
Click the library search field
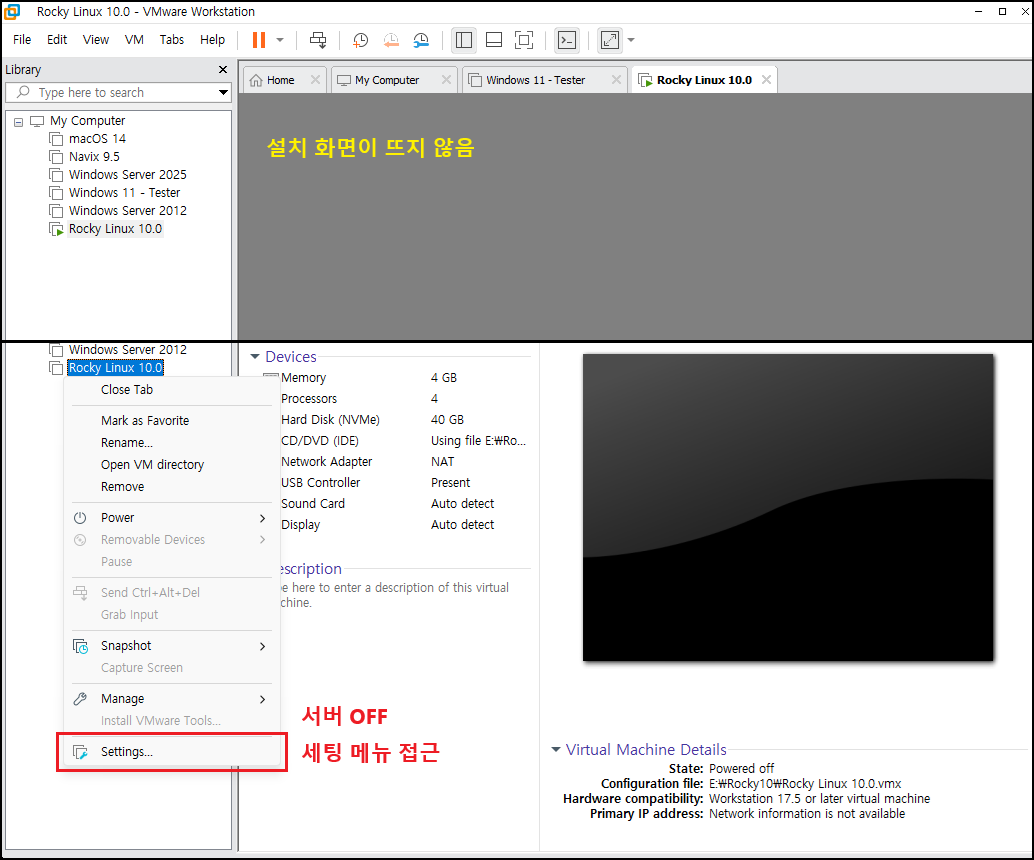[x=119, y=92]
